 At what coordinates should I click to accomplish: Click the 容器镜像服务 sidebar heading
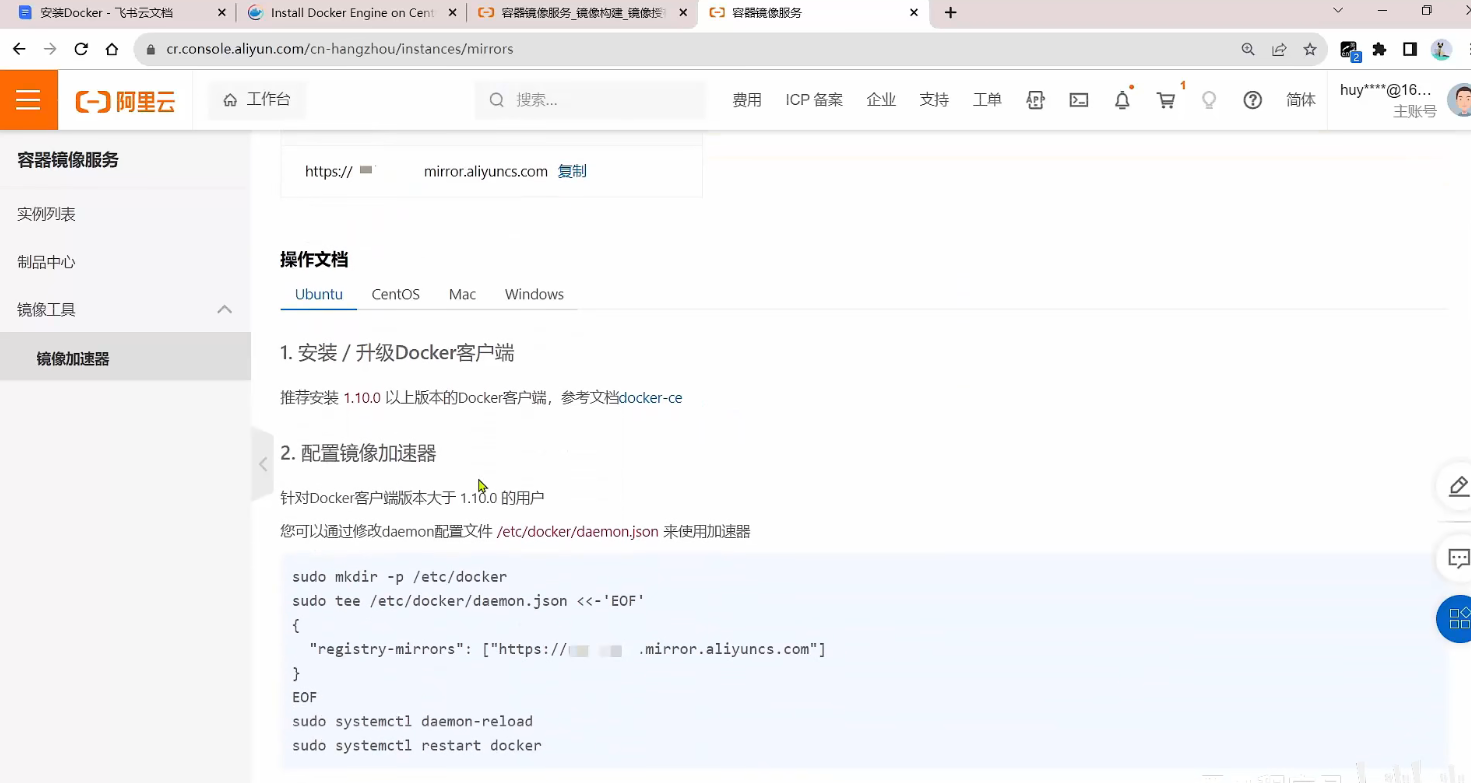click(68, 160)
